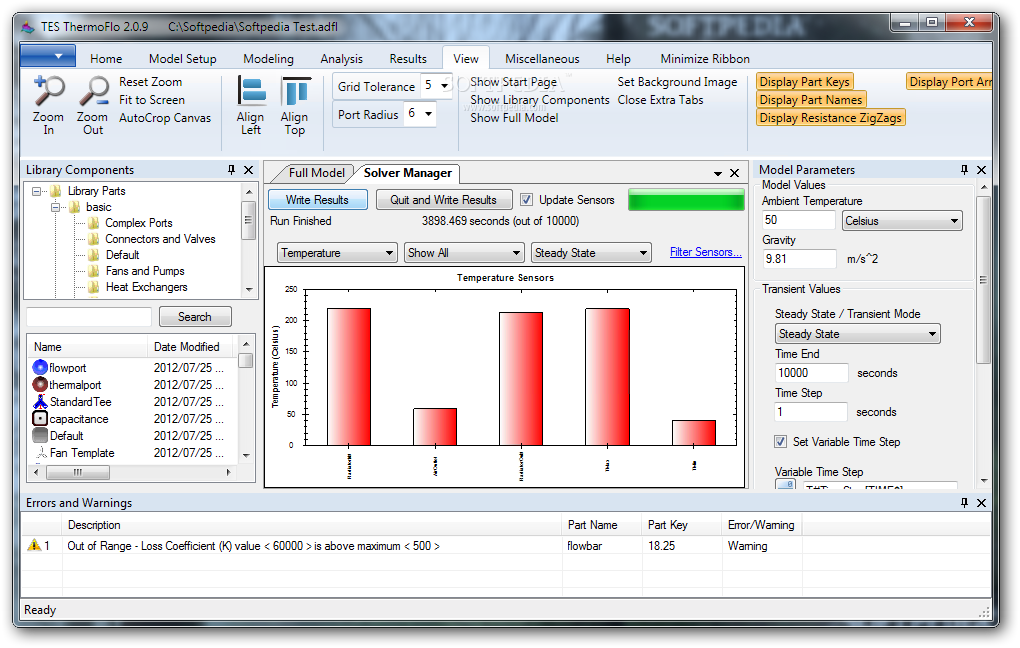1020x648 pixels.
Task: Select the capacitance part icon
Action: (x=40, y=418)
